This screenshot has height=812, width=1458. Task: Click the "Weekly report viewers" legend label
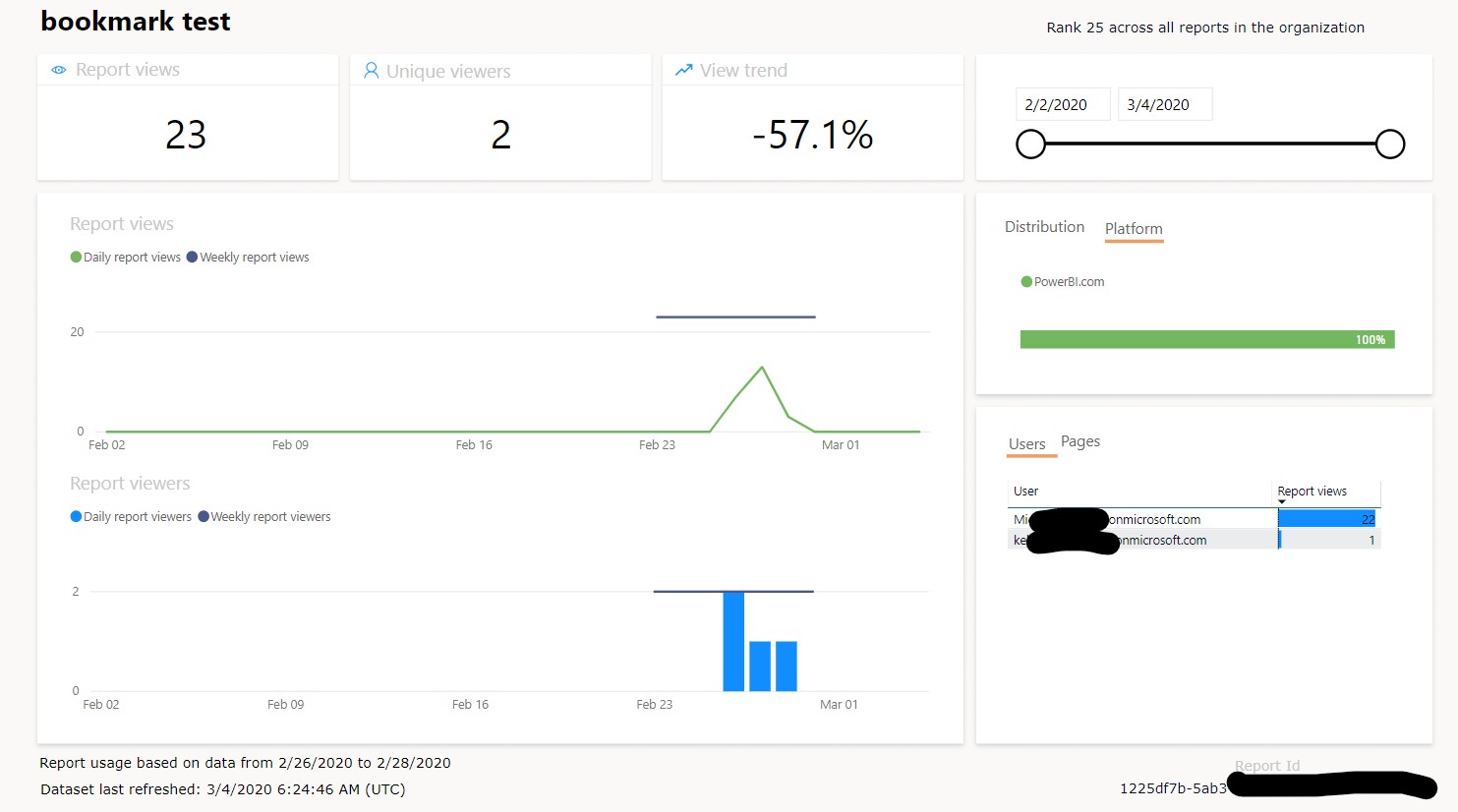point(270,517)
